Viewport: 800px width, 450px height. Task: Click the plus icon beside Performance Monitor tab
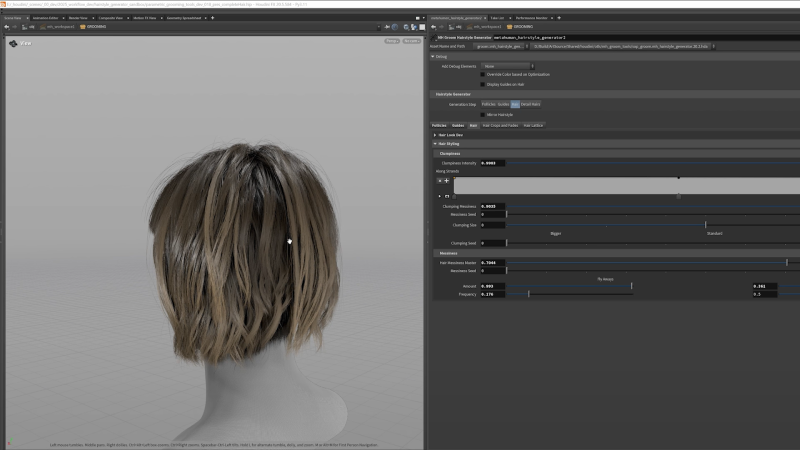(559, 17)
